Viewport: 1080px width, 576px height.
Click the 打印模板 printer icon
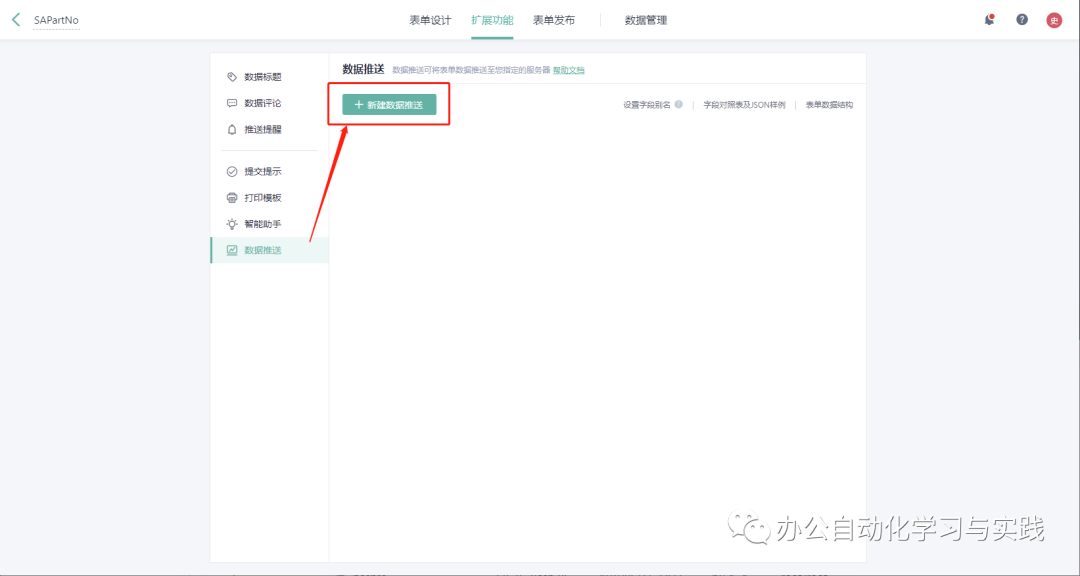(x=232, y=198)
